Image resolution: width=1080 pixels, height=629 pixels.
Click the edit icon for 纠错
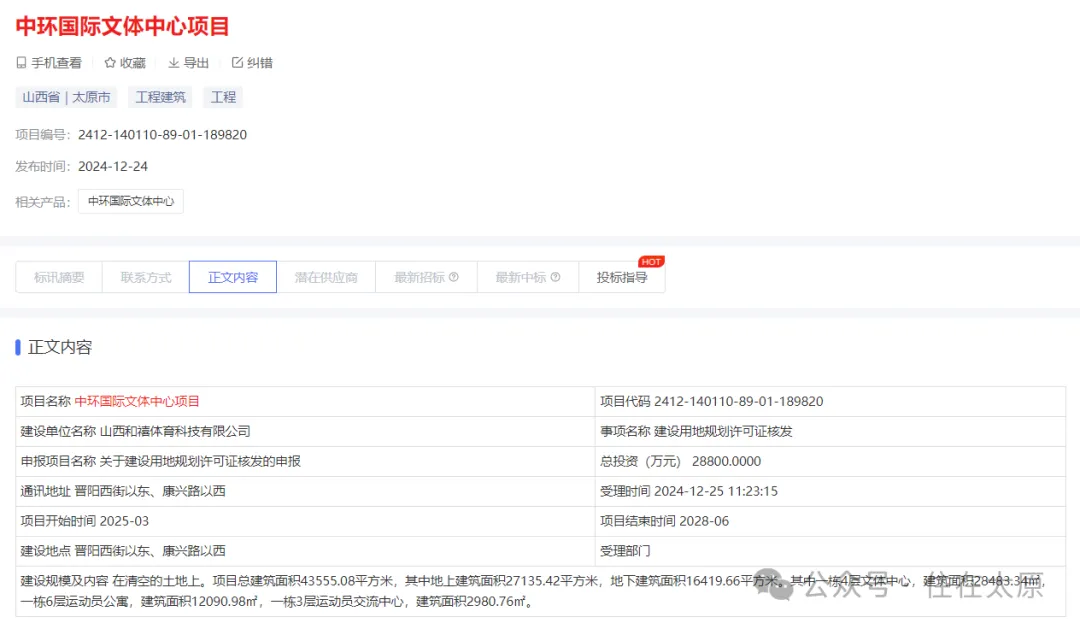(238, 63)
